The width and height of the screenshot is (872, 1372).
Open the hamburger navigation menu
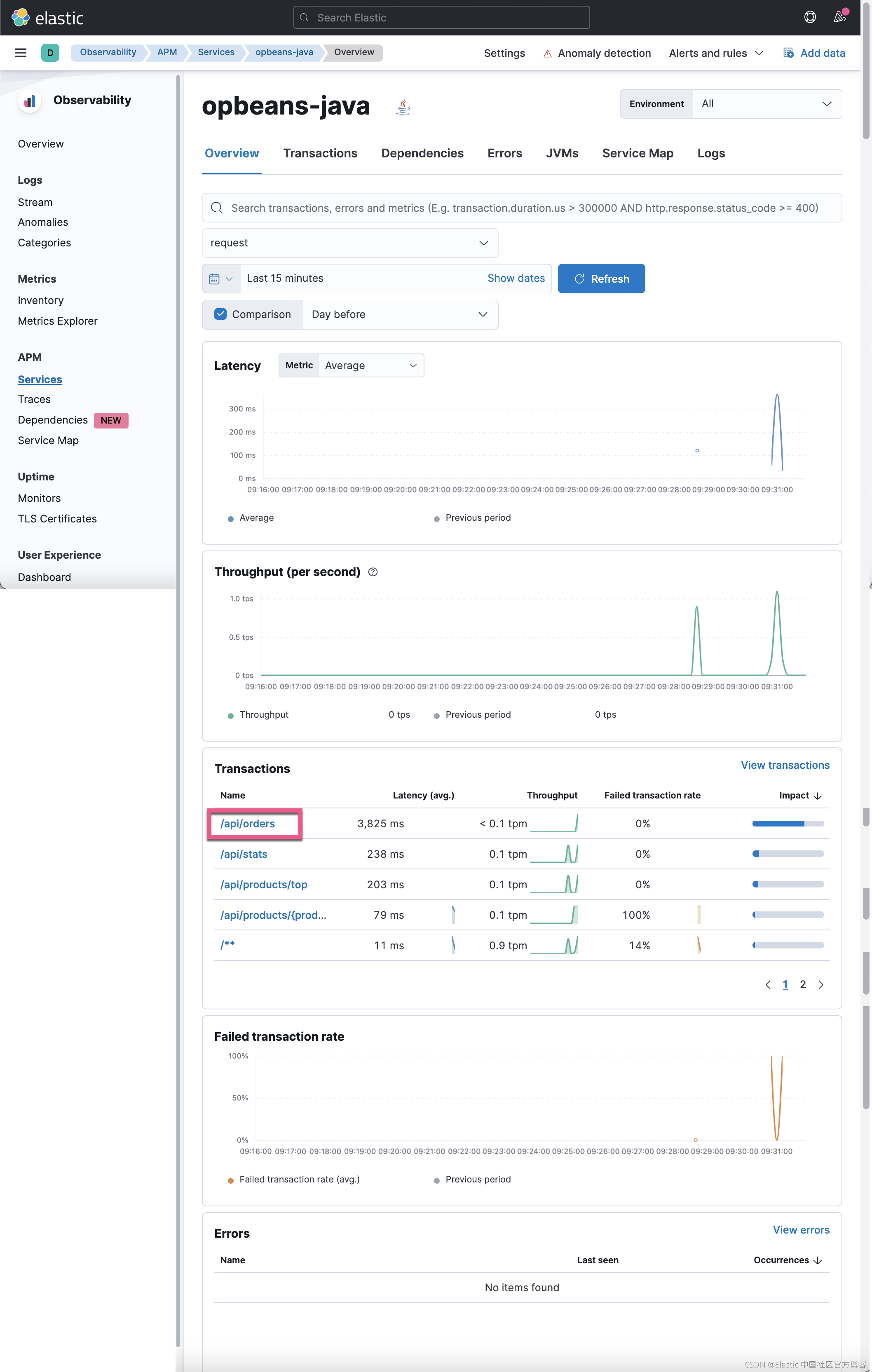point(21,53)
